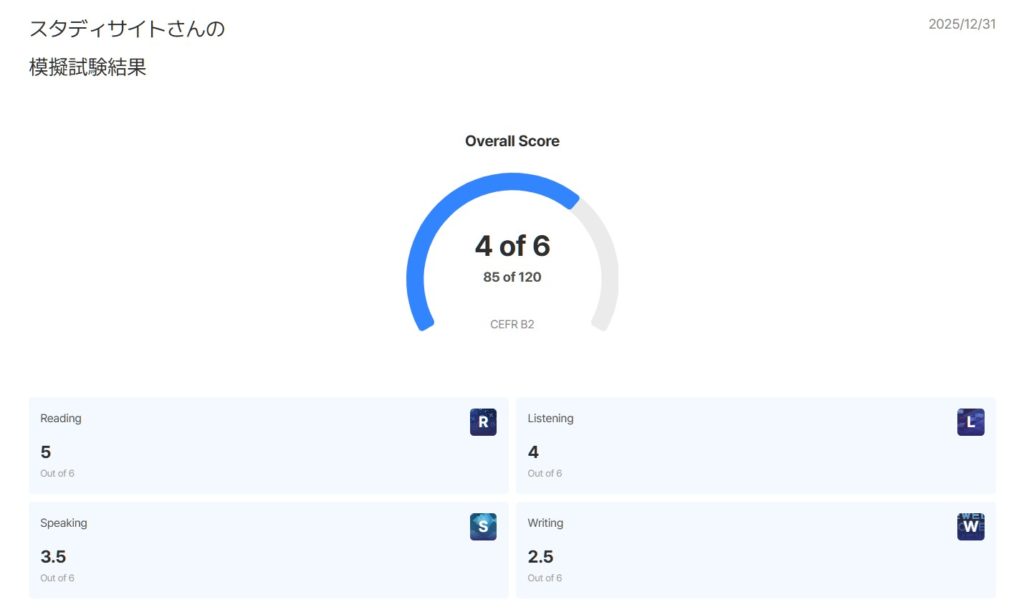
Task: Open the Listening score card
Action: (755, 445)
